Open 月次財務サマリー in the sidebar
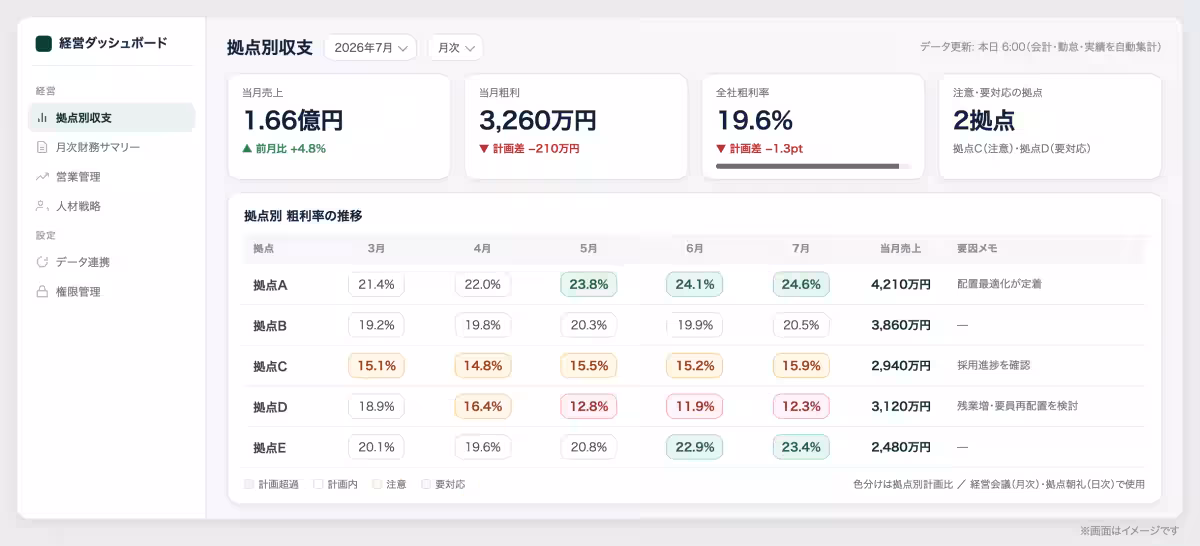The width and height of the screenshot is (1200, 546). click(111, 147)
